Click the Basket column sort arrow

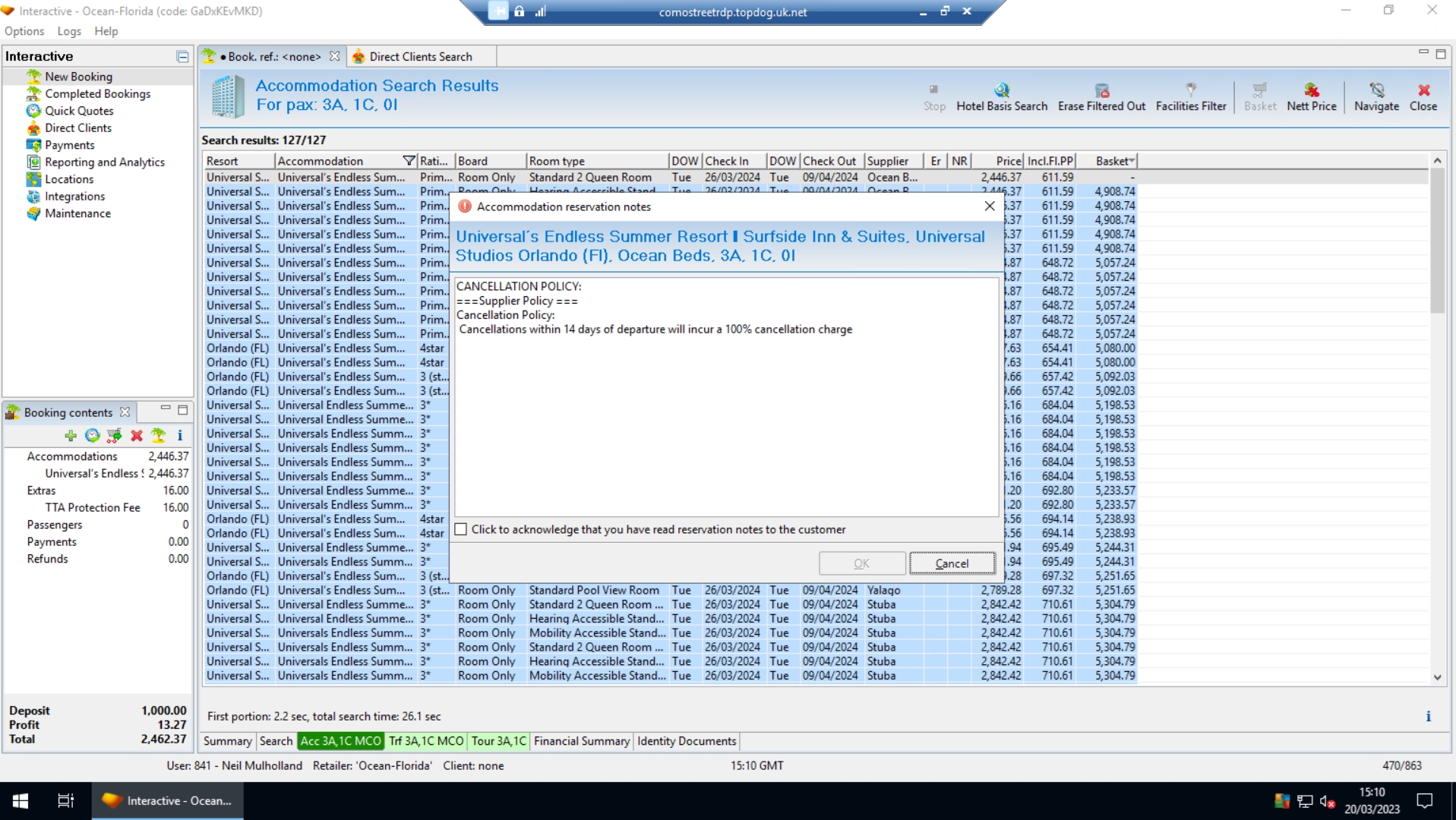(1132, 161)
